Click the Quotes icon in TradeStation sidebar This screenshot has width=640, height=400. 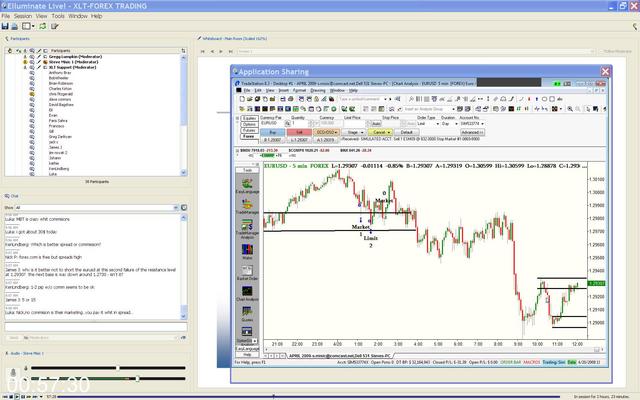pyautogui.click(x=247, y=311)
